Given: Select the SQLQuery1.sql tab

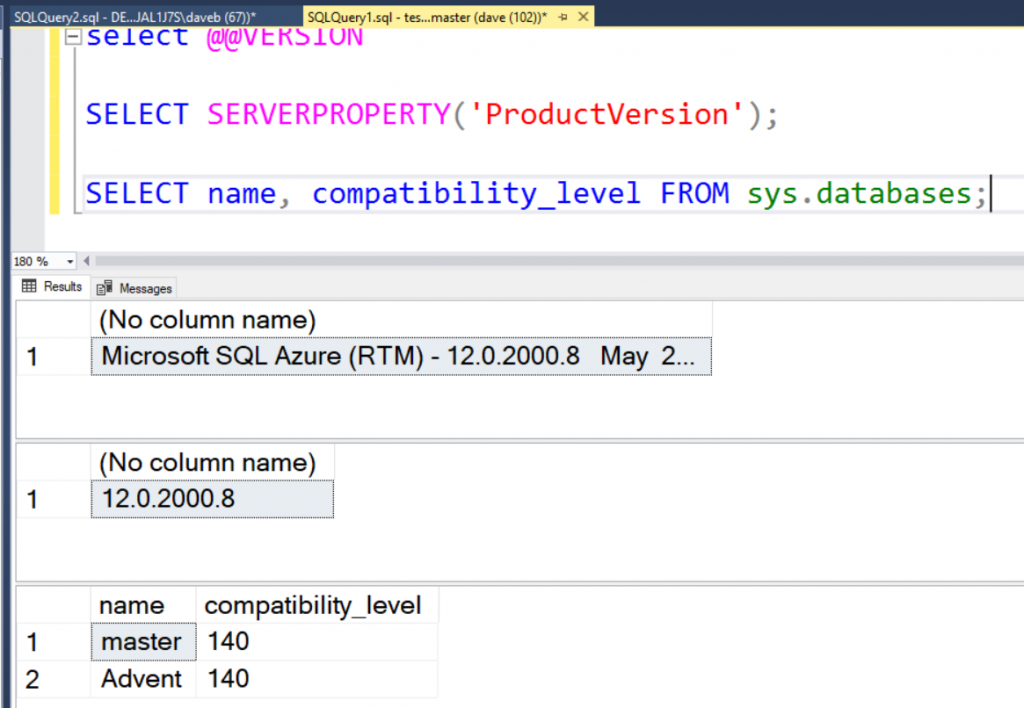Looking at the screenshot, I should point(430,17).
